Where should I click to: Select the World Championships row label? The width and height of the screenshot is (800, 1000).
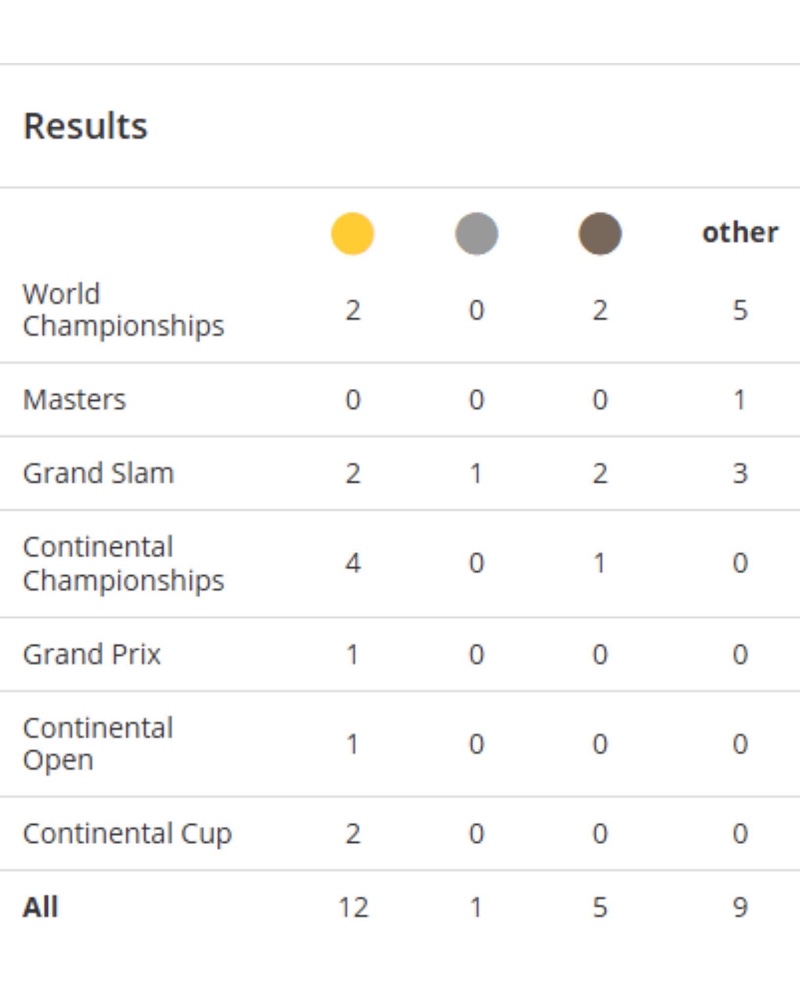[x=123, y=310]
